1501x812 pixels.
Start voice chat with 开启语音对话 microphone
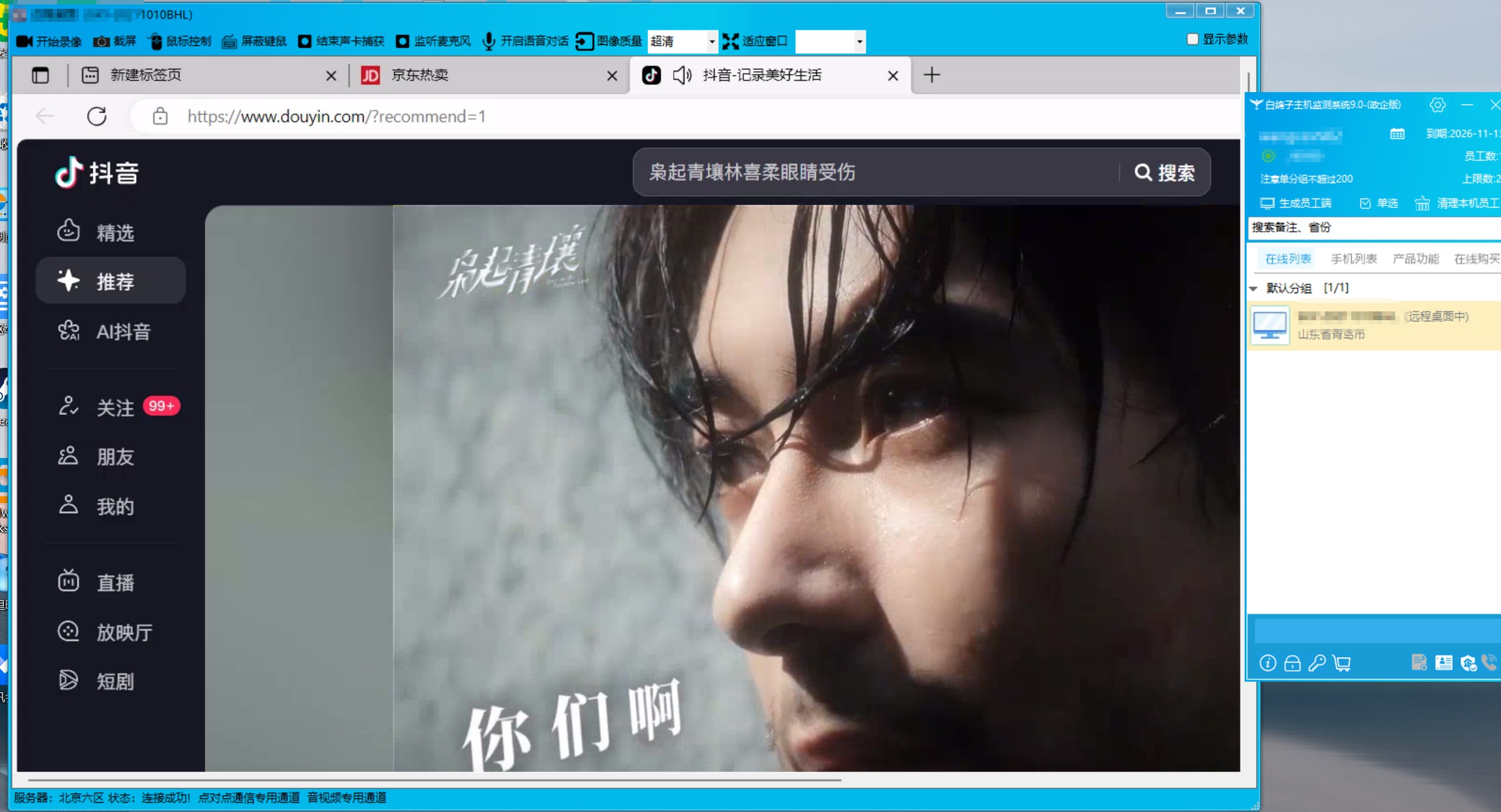[x=489, y=41]
